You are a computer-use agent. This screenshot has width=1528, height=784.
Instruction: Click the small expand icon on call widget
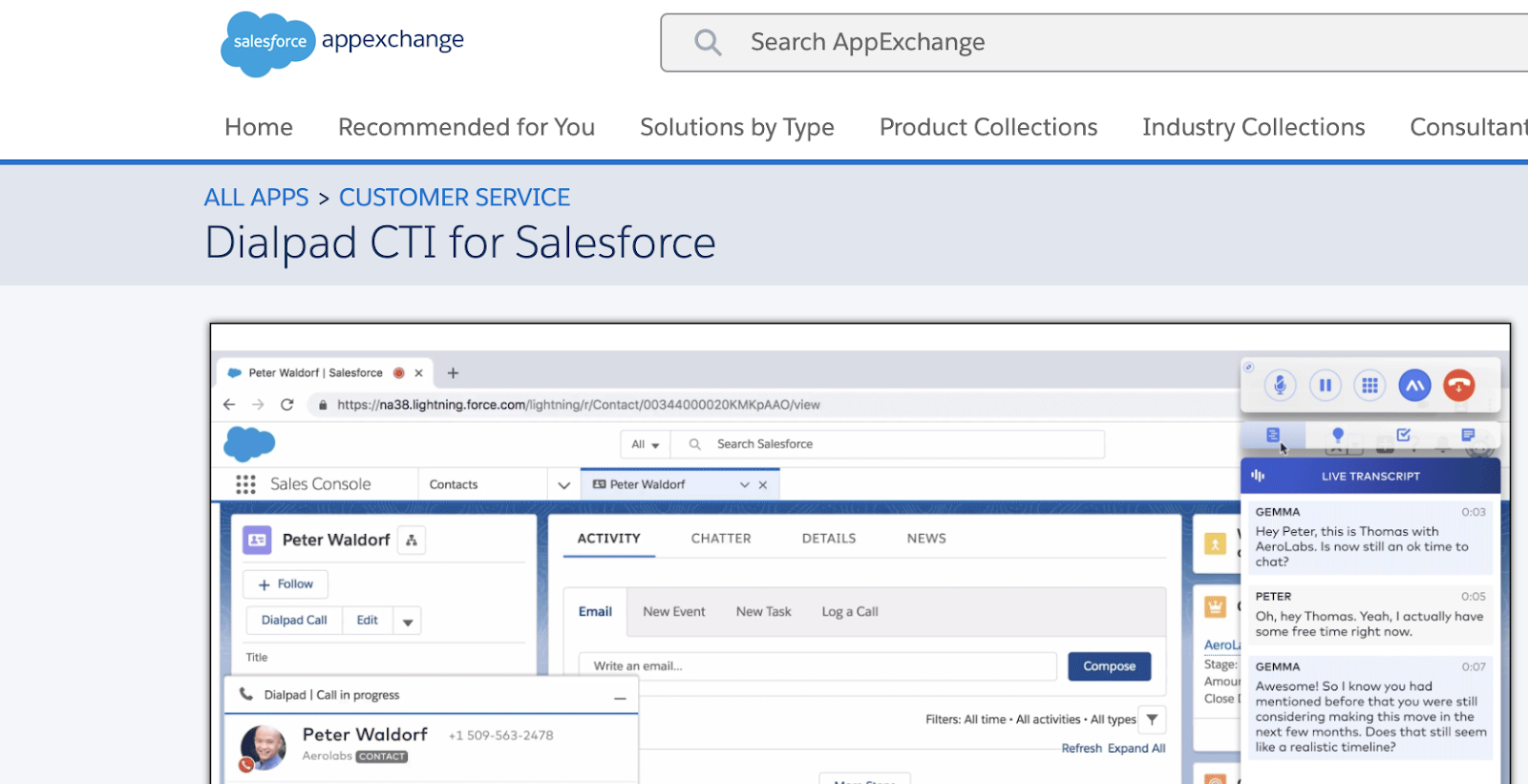(x=1248, y=367)
